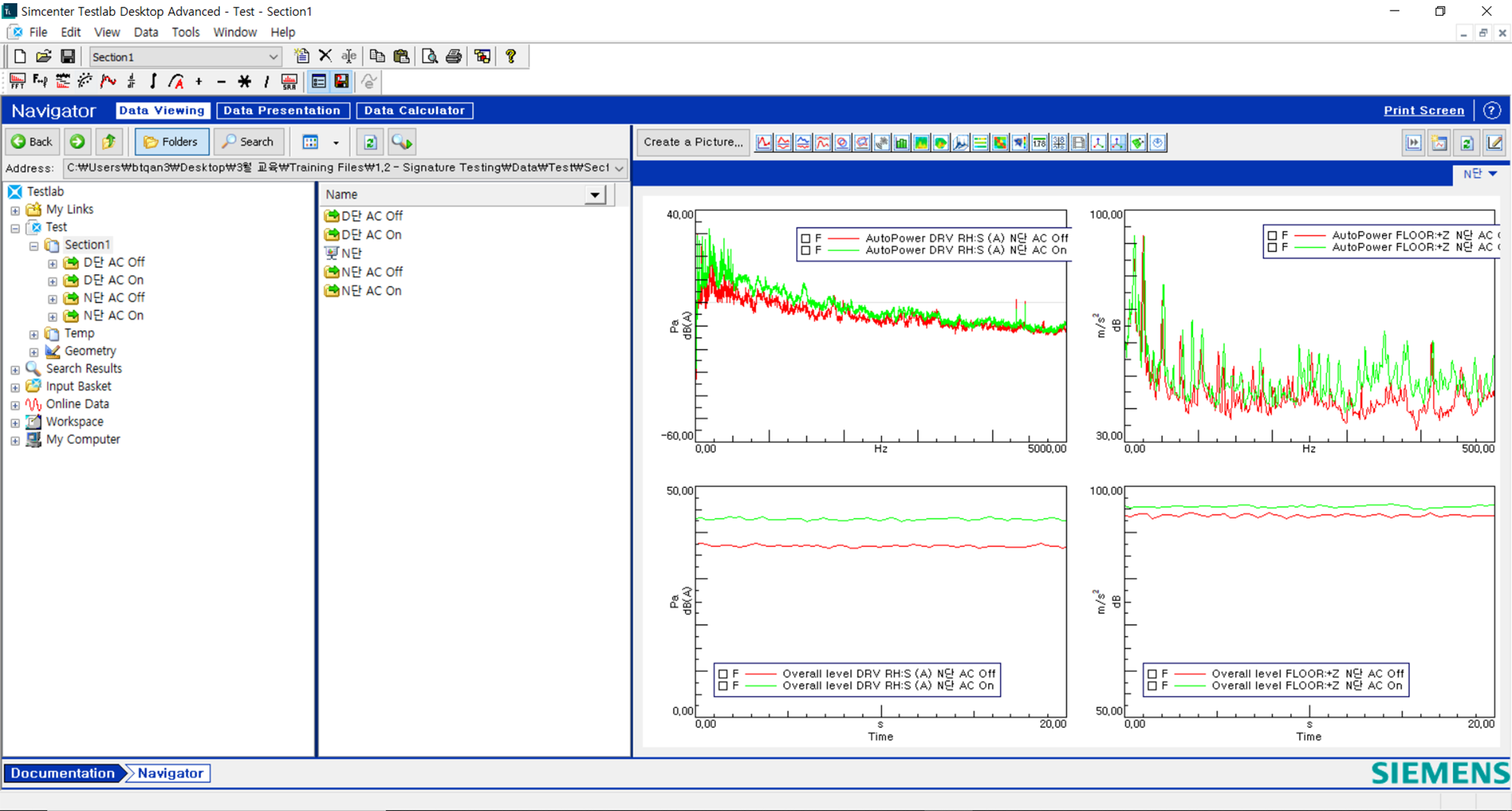Viewport: 1512px width, 811px height.
Task: Switch to Data Presentation tab
Action: 282,110
